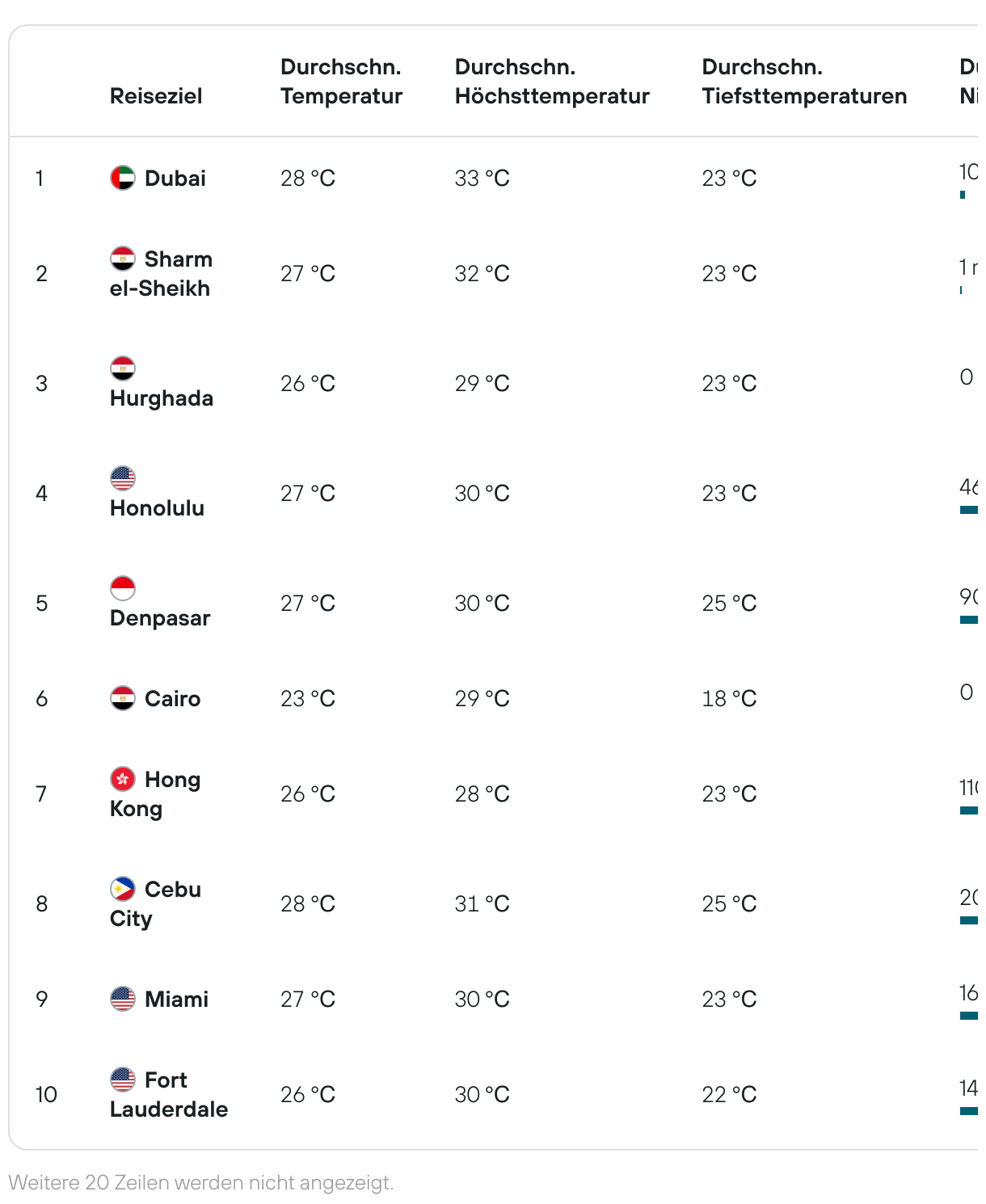This screenshot has width=986, height=1204.
Task: Click the Honolulu precipitation bar
Action: 969,510
